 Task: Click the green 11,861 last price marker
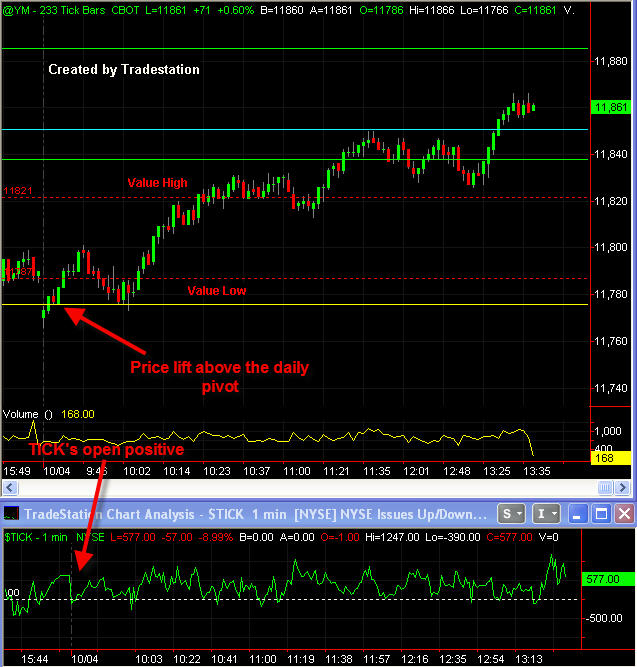click(x=611, y=107)
